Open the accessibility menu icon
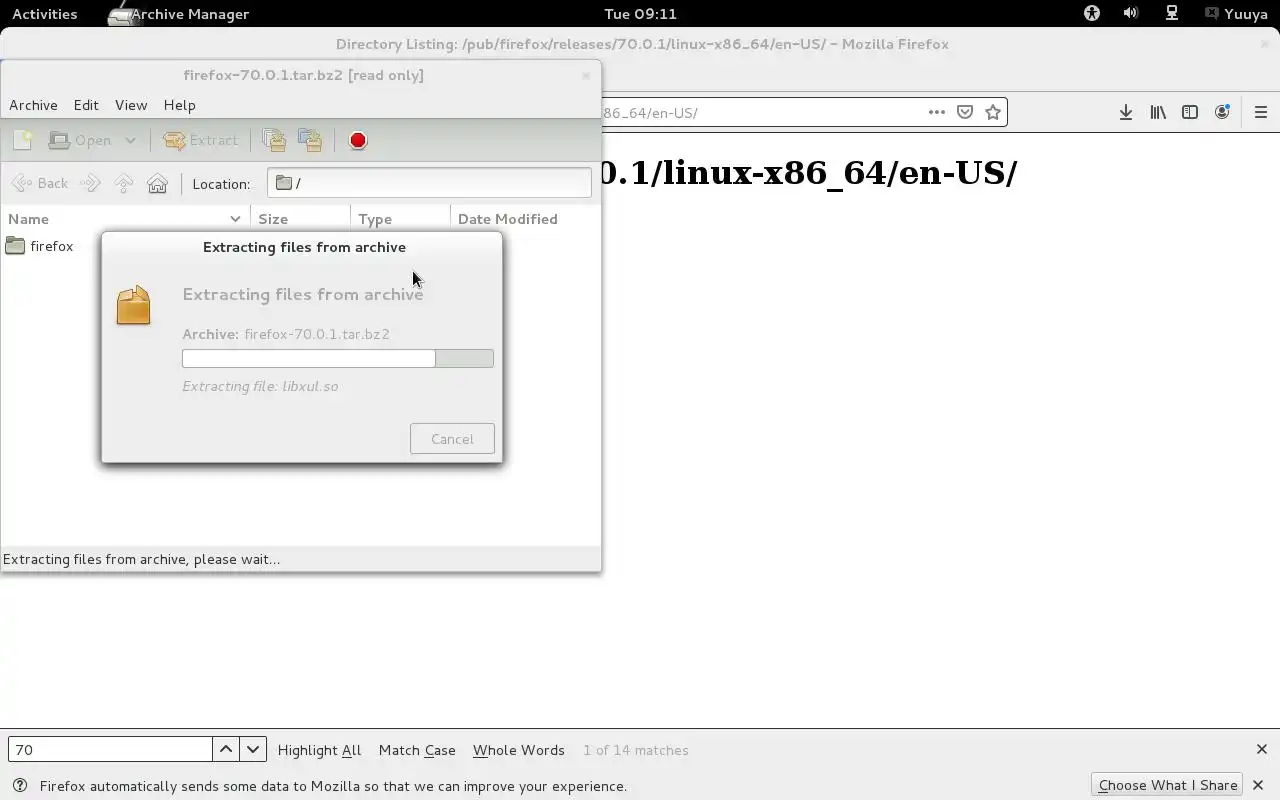The image size is (1280, 800). 1092,14
